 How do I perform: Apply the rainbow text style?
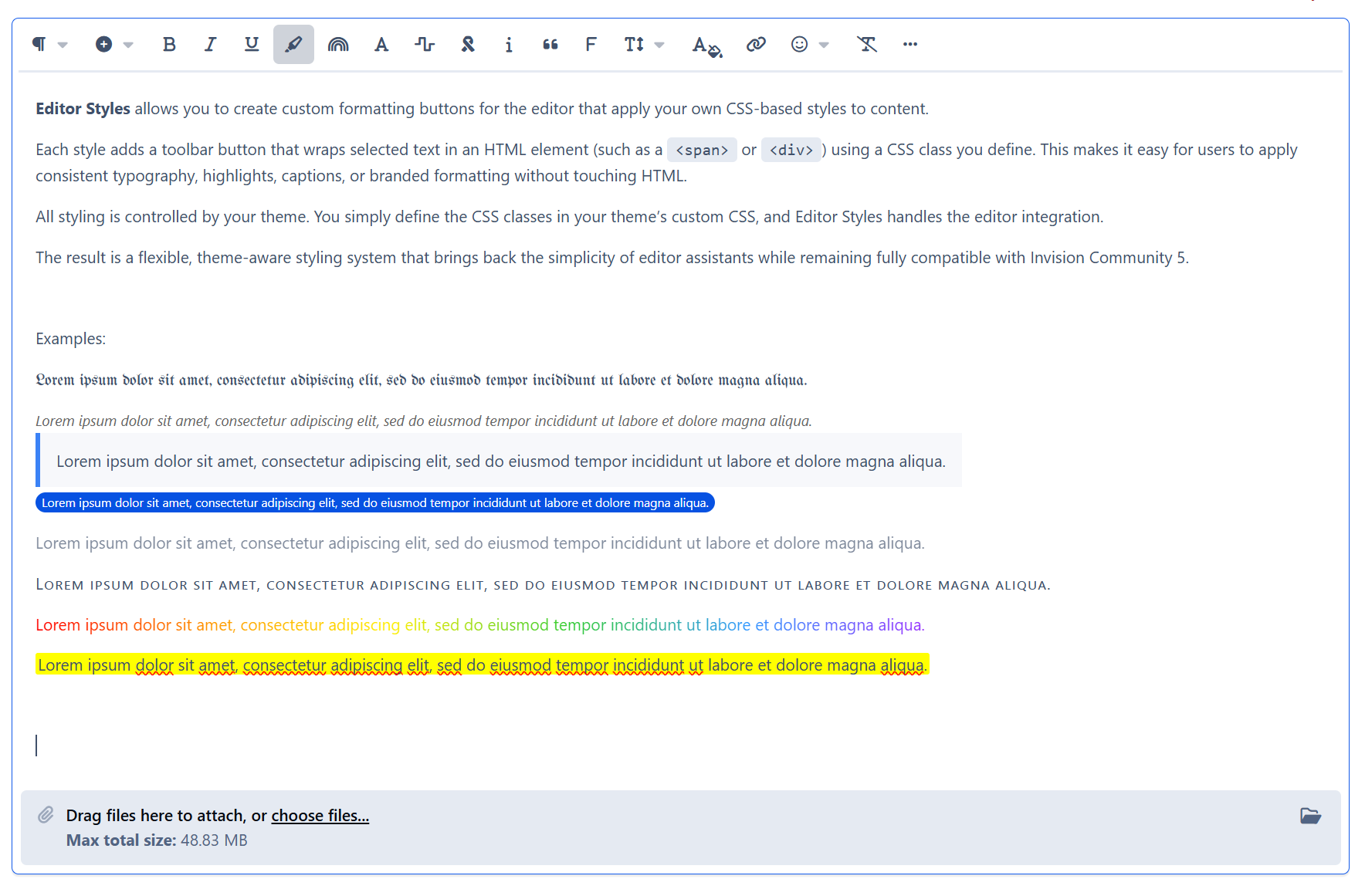[338, 45]
